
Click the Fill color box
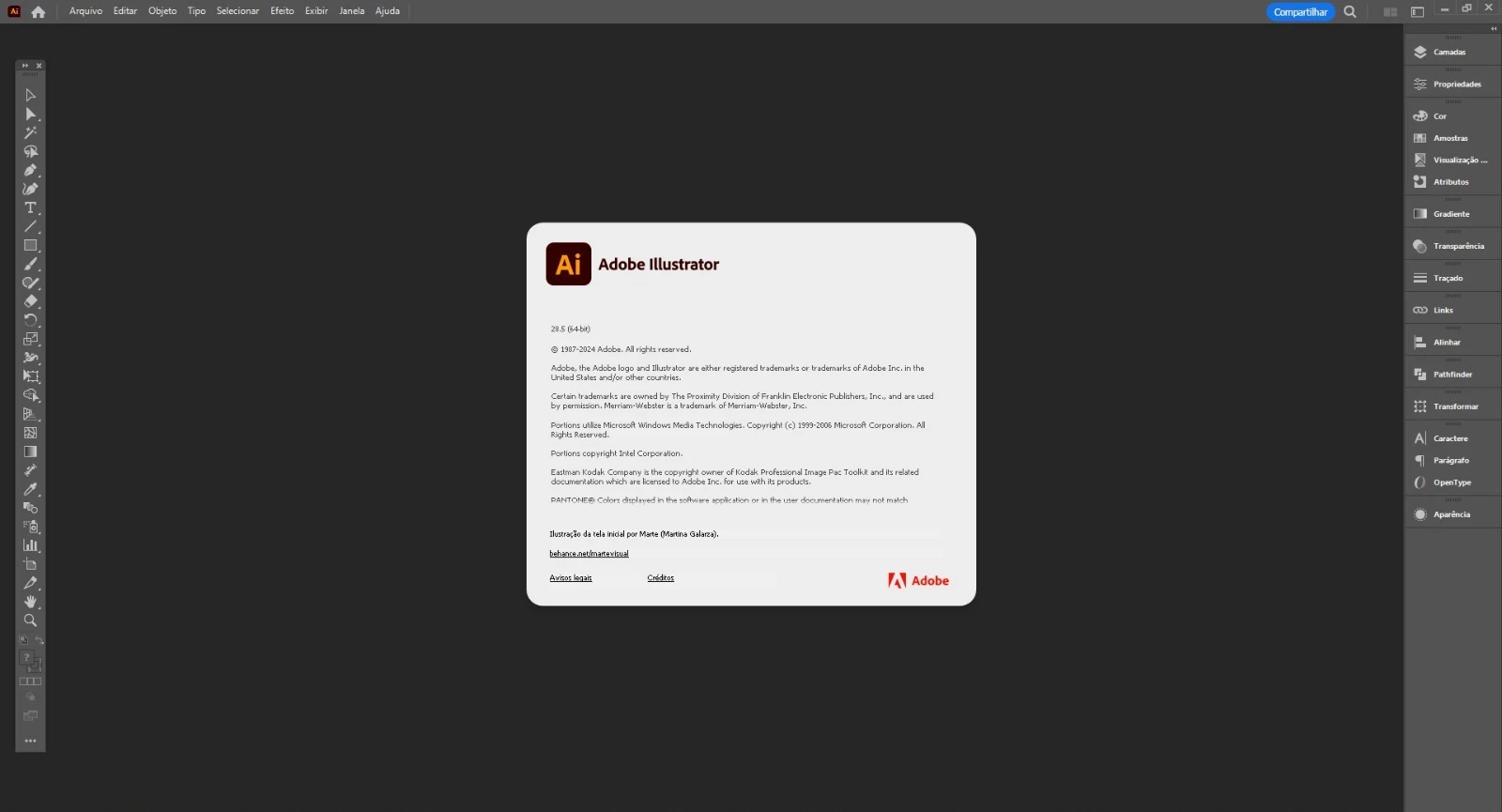click(x=27, y=657)
